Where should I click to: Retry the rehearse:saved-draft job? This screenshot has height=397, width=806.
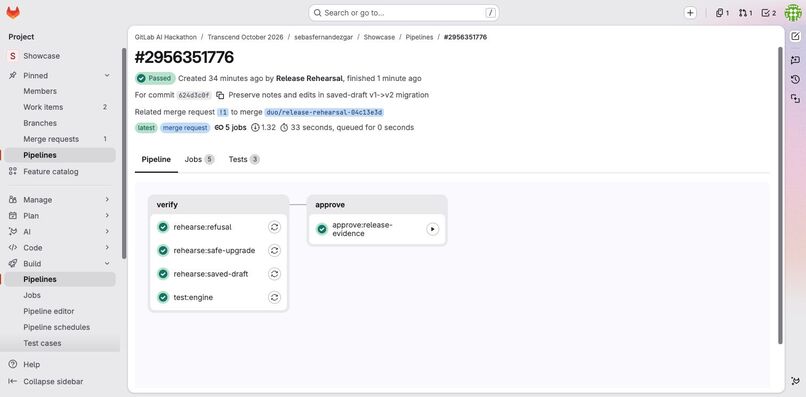point(274,274)
